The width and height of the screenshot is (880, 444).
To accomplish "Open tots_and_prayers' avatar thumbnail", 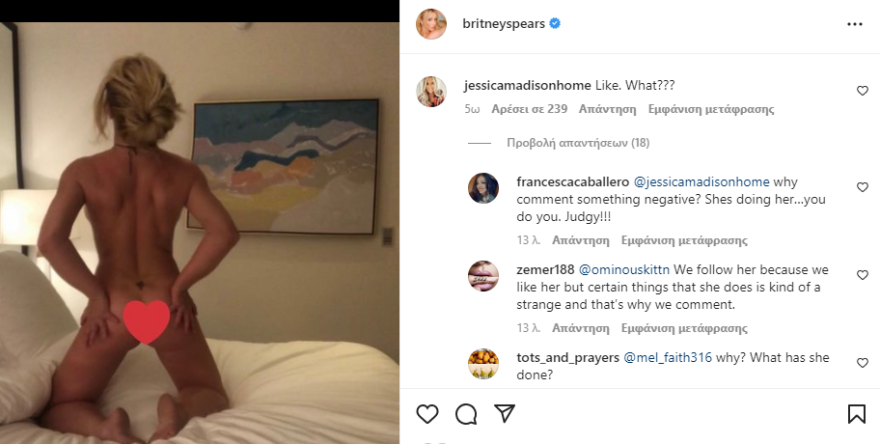I will (x=483, y=363).
